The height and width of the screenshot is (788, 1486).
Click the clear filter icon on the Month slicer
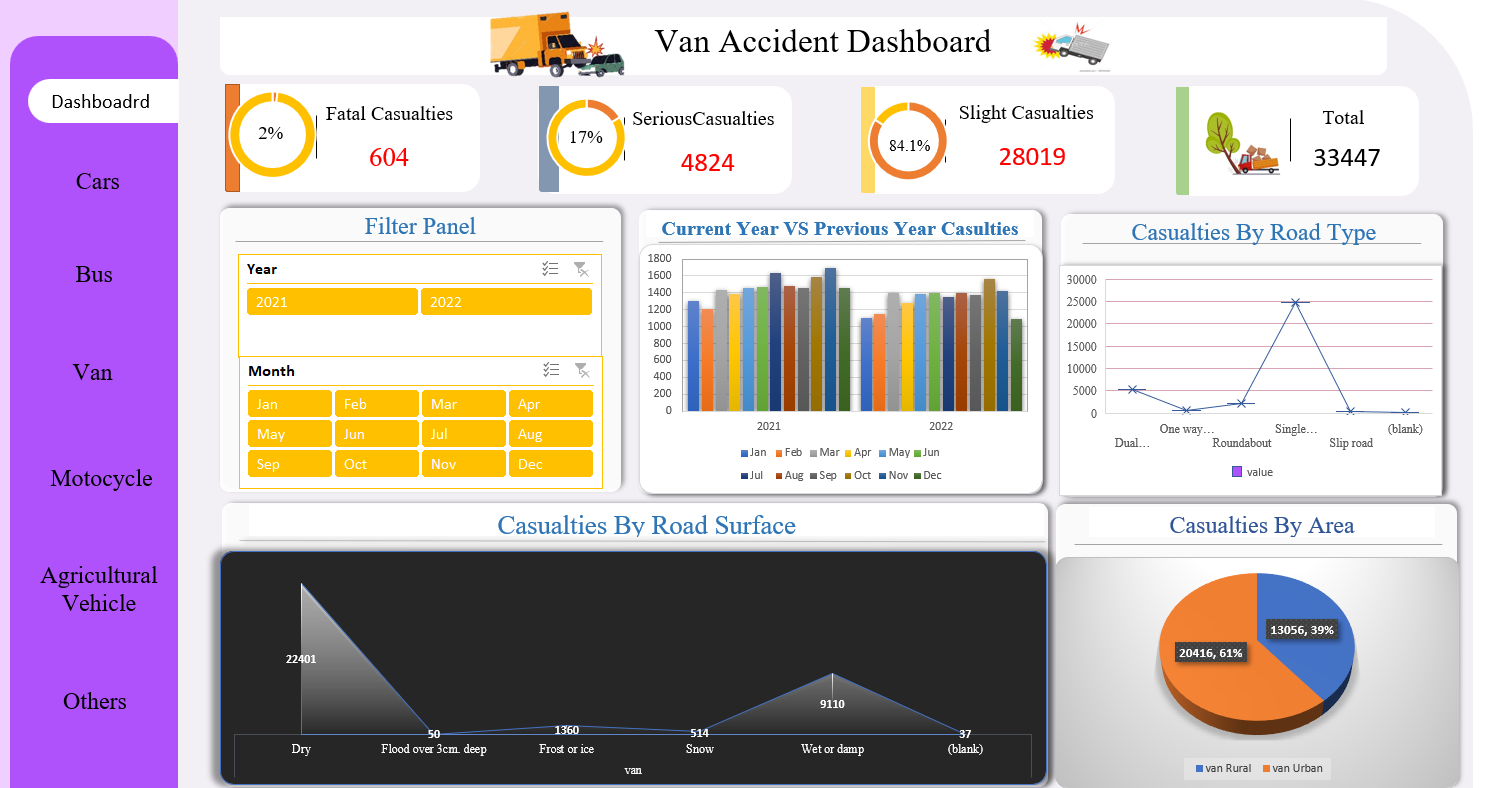click(x=582, y=370)
